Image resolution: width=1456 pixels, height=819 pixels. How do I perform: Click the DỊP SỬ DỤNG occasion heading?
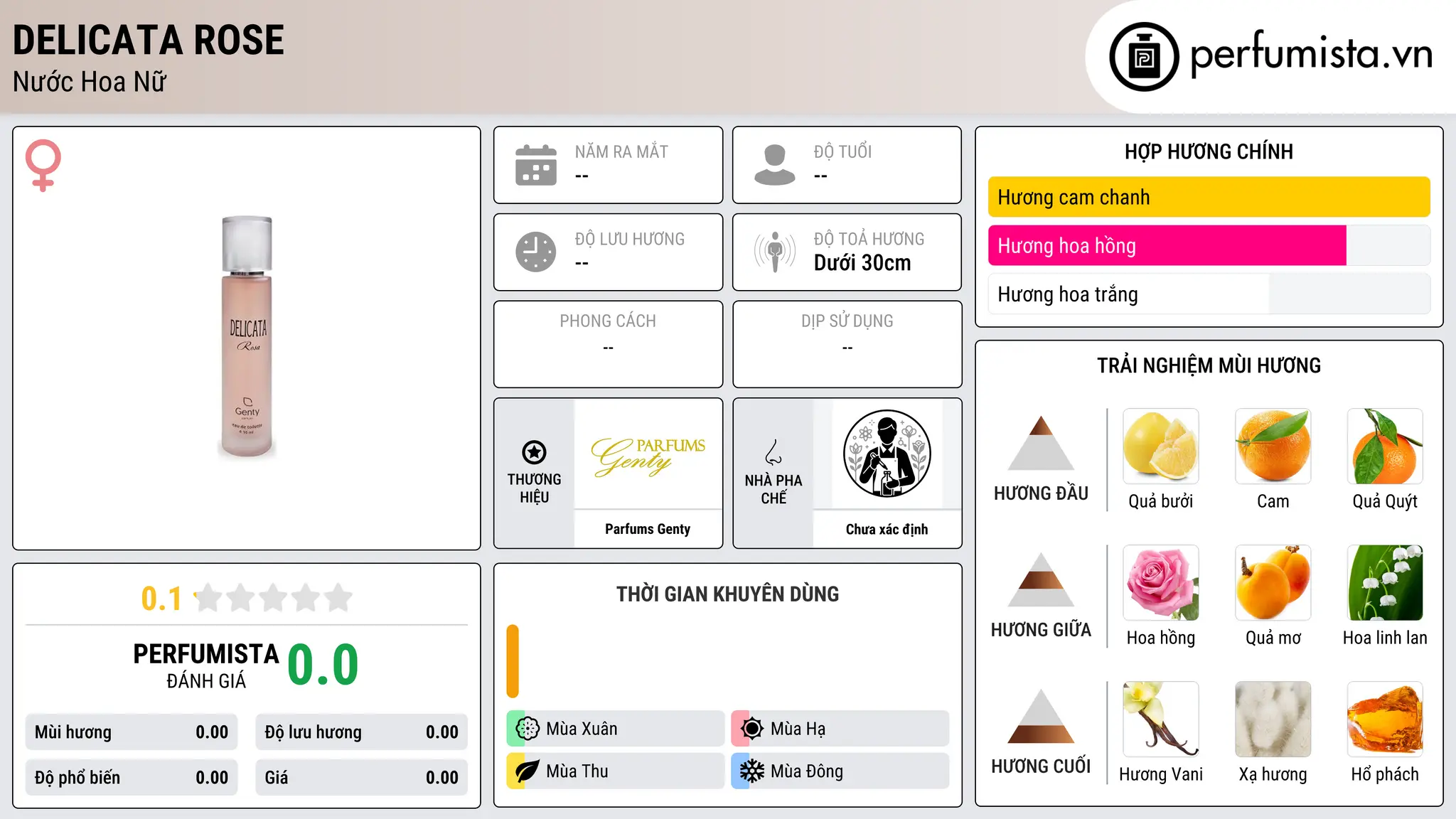click(847, 321)
